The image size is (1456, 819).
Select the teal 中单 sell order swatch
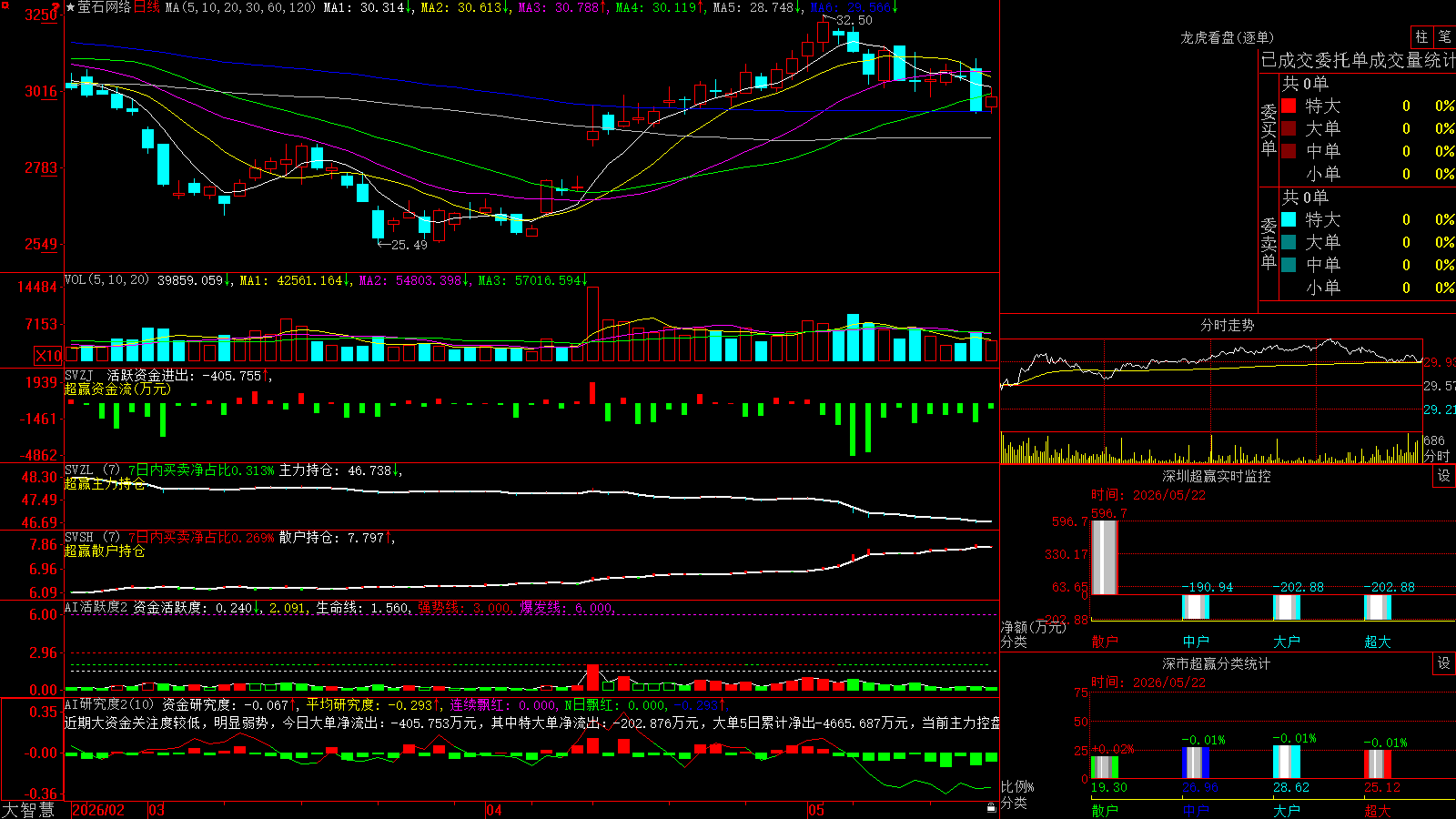tap(1289, 265)
